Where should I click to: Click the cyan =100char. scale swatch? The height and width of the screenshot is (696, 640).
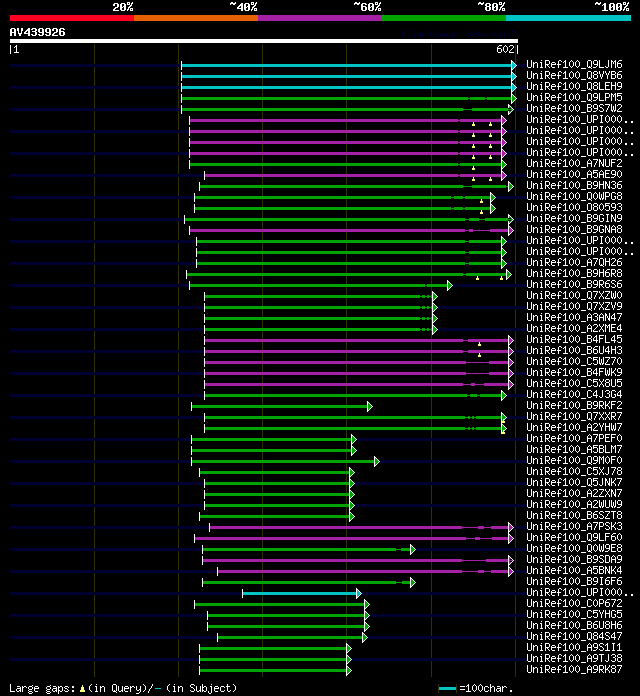447,688
